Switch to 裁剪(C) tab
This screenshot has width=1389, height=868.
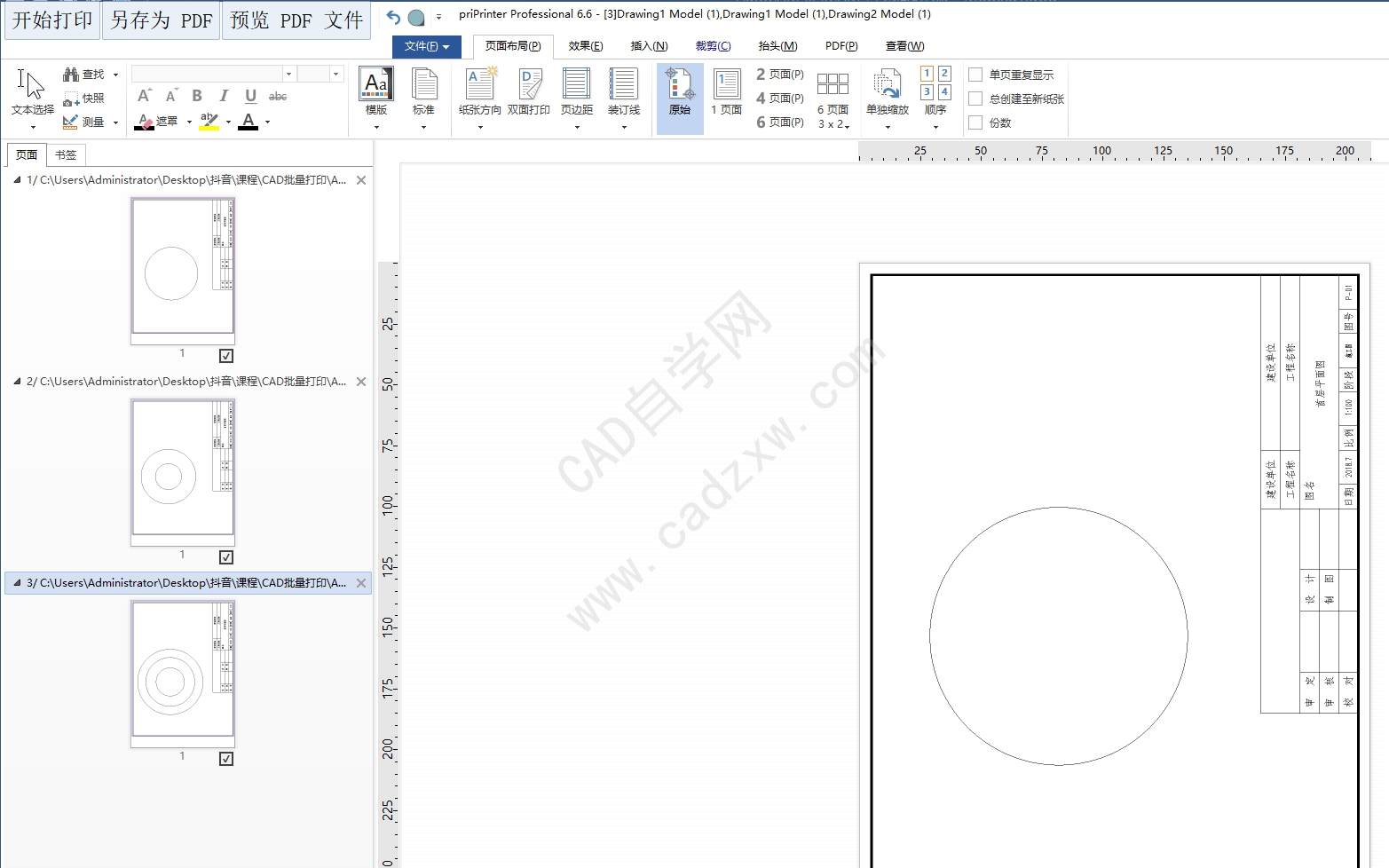(x=714, y=46)
